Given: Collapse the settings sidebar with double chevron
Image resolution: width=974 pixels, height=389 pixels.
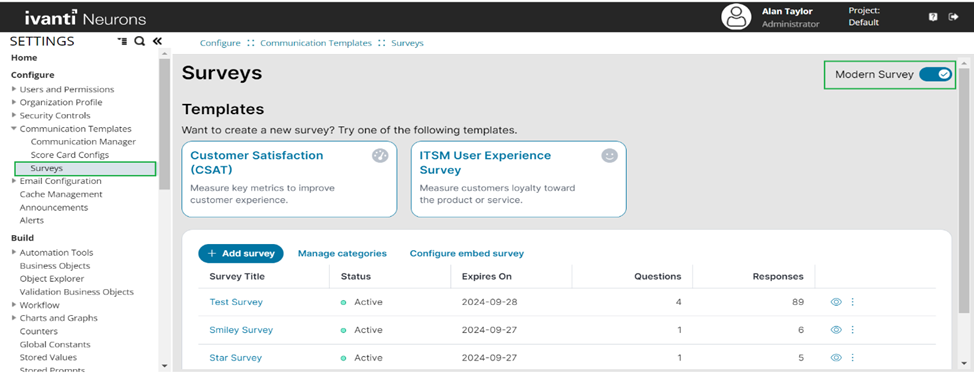Looking at the screenshot, I should tap(157, 41).
